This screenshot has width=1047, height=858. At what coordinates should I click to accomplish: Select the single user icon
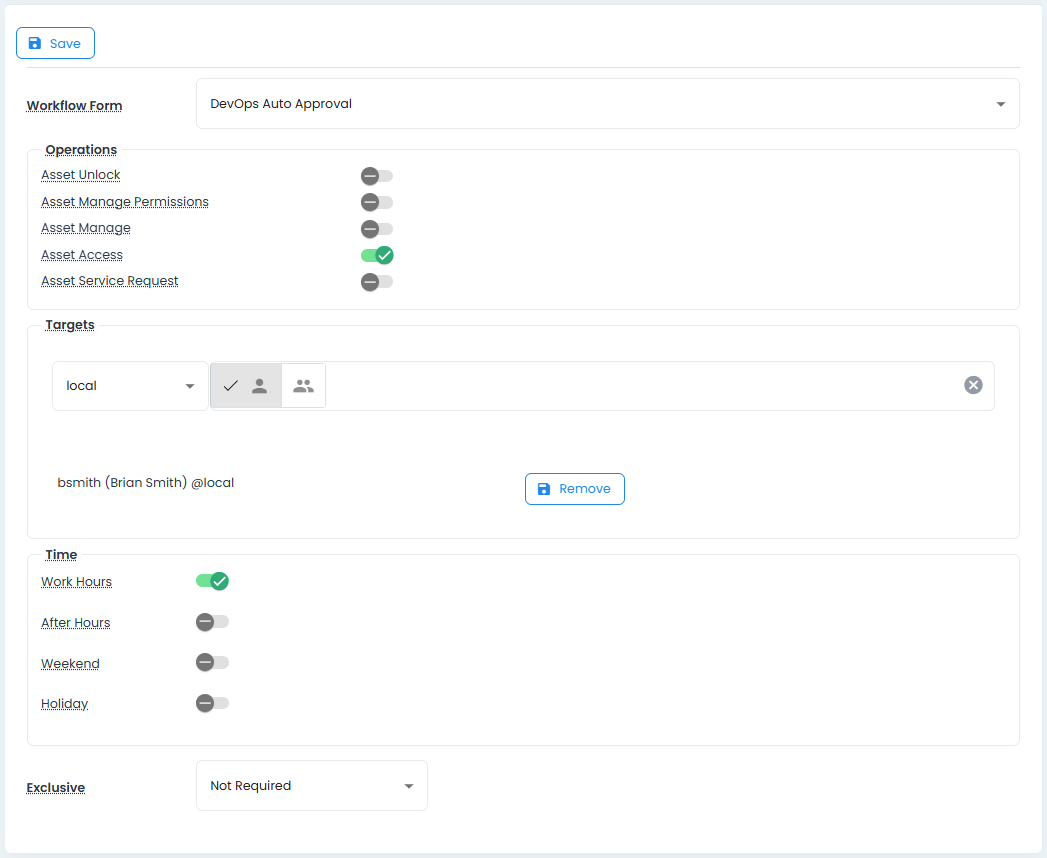click(259, 386)
